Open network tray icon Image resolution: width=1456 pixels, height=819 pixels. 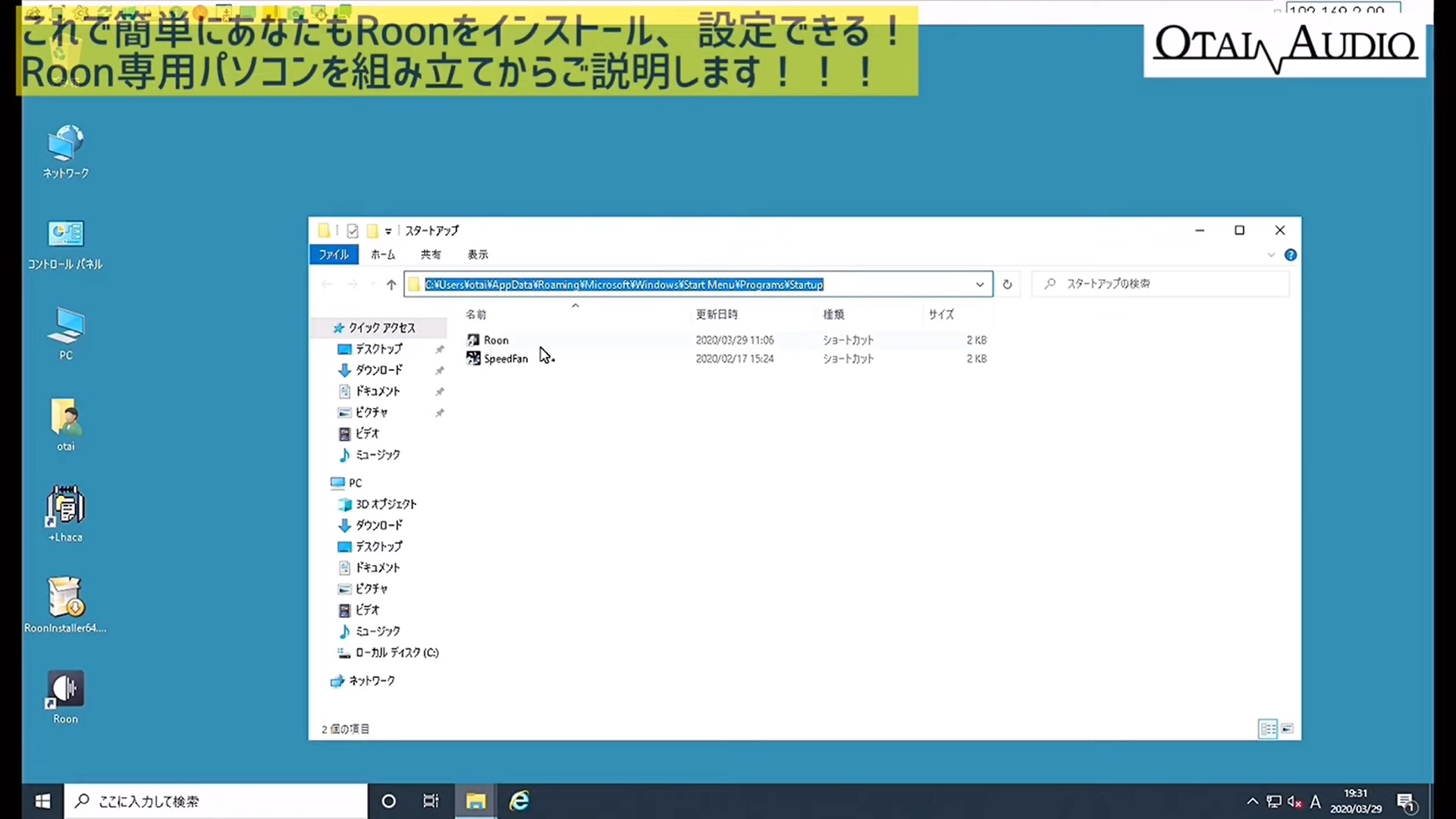point(1274,802)
